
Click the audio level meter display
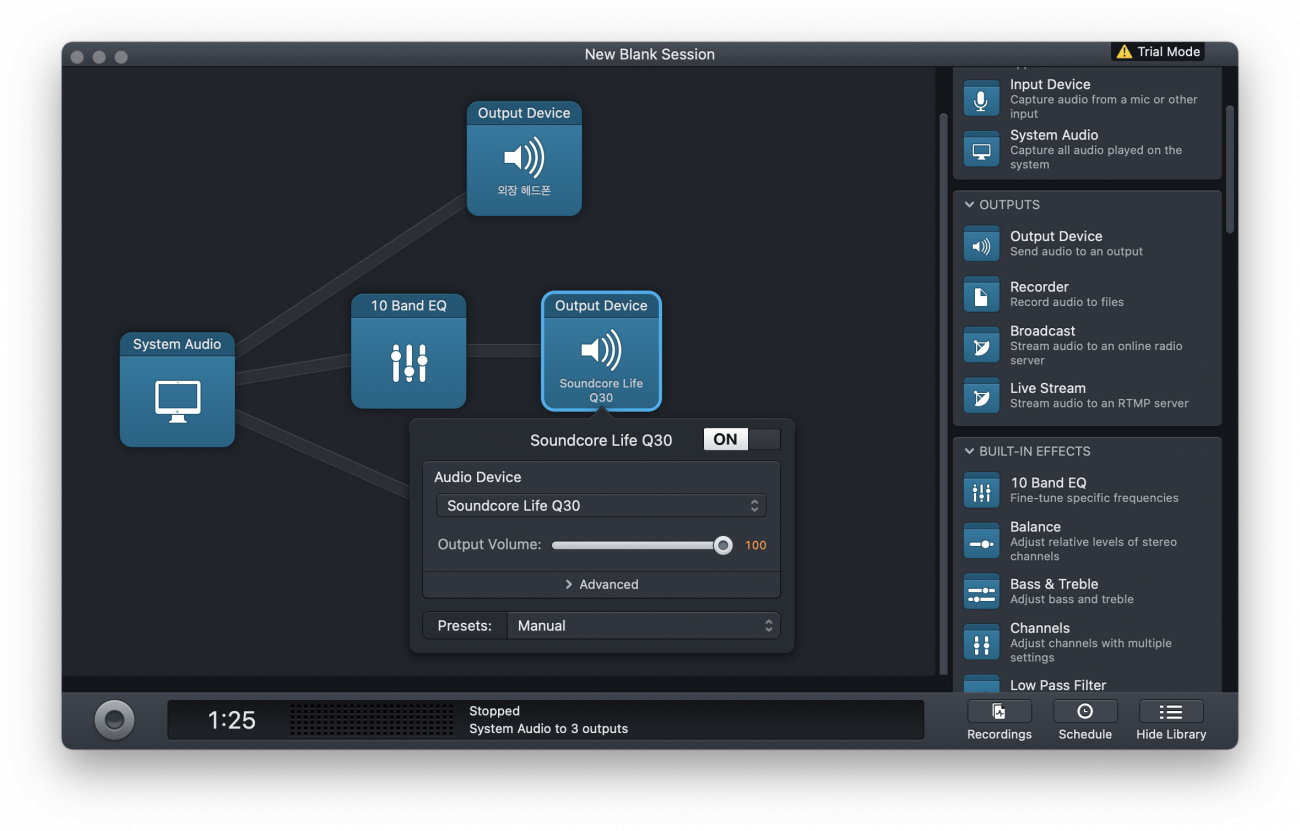pos(371,720)
